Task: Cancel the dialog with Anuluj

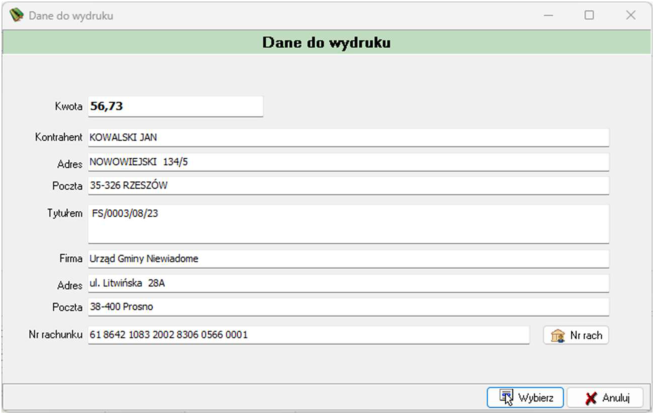Action: pos(605,397)
